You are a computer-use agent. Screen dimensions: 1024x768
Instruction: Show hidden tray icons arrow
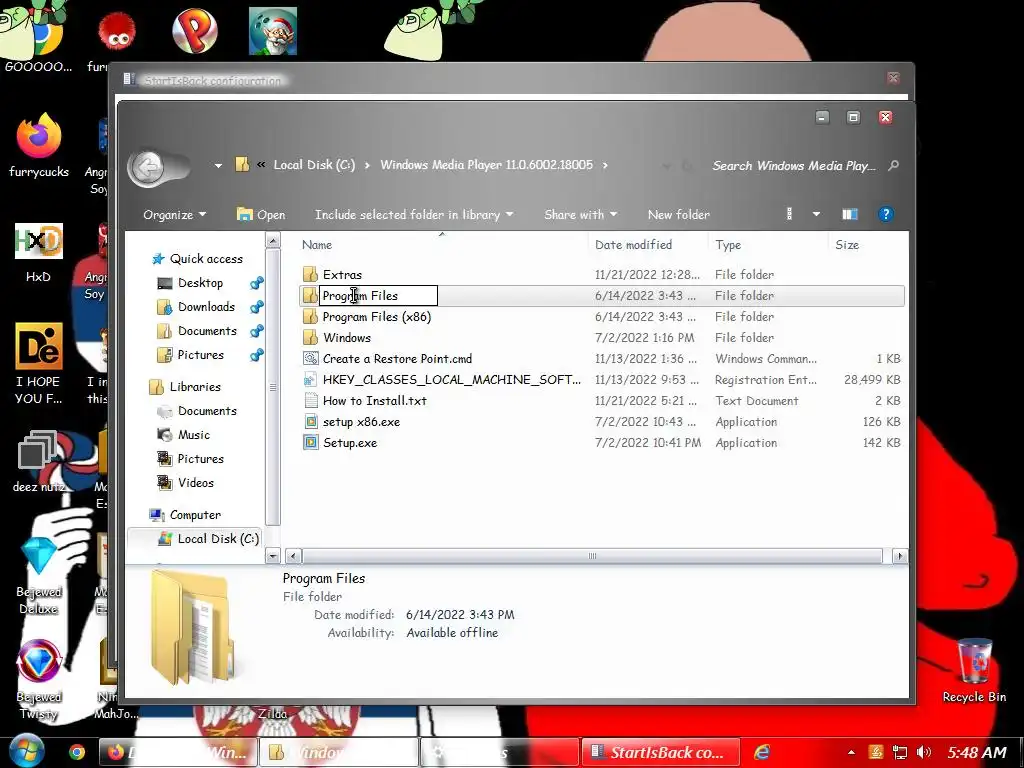[x=852, y=753]
